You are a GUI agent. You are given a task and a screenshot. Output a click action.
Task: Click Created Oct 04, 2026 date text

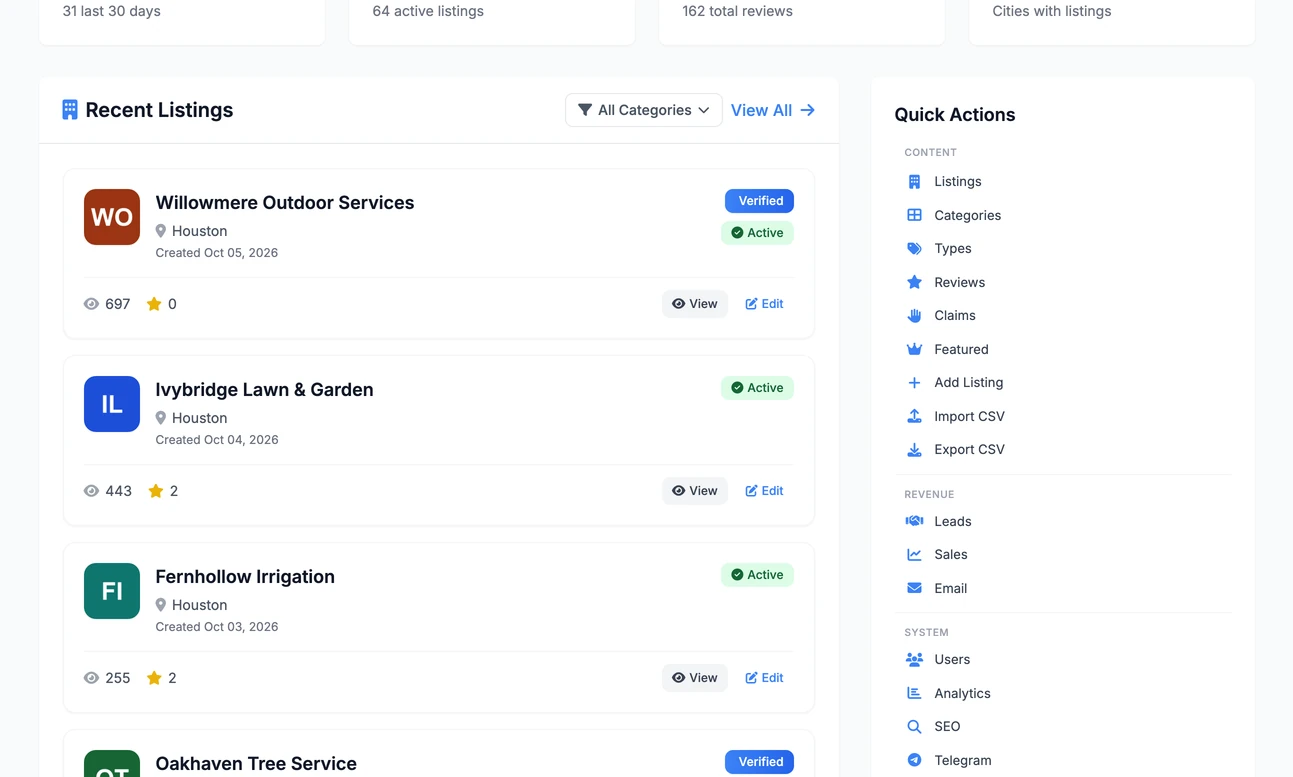point(217,440)
